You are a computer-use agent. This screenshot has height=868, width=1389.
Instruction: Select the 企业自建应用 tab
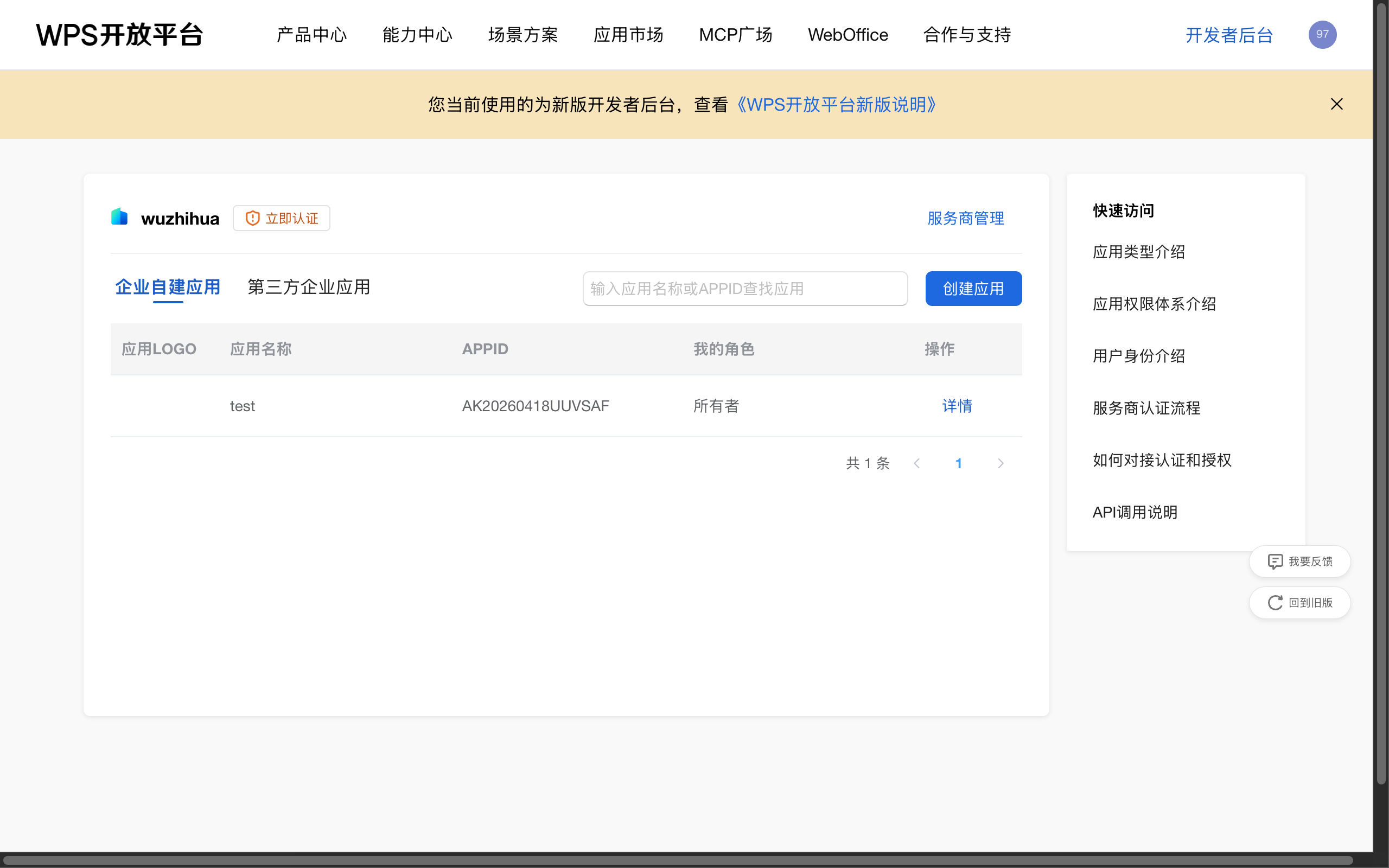[x=168, y=286]
